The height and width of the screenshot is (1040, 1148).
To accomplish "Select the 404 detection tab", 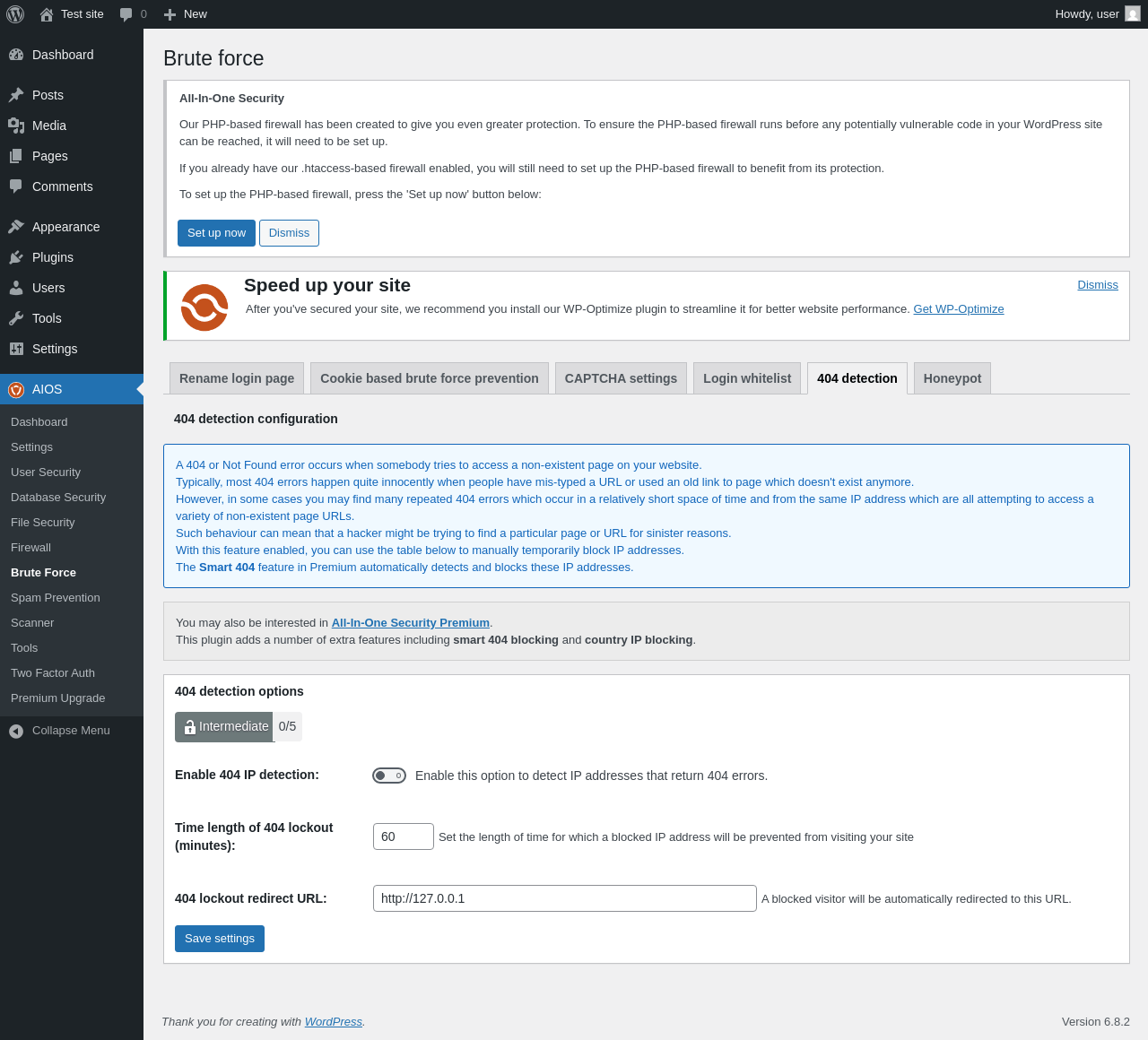I will (857, 378).
